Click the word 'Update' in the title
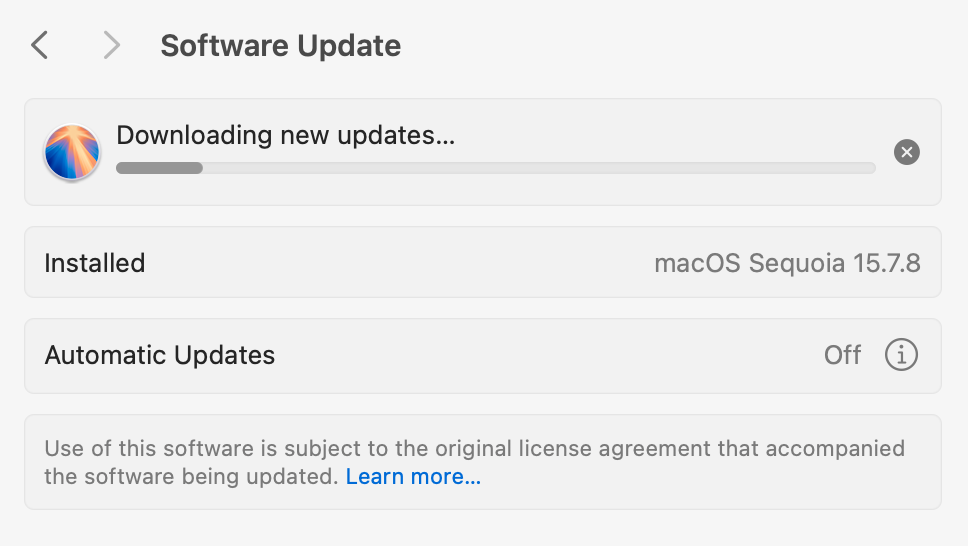 click(349, 46)
